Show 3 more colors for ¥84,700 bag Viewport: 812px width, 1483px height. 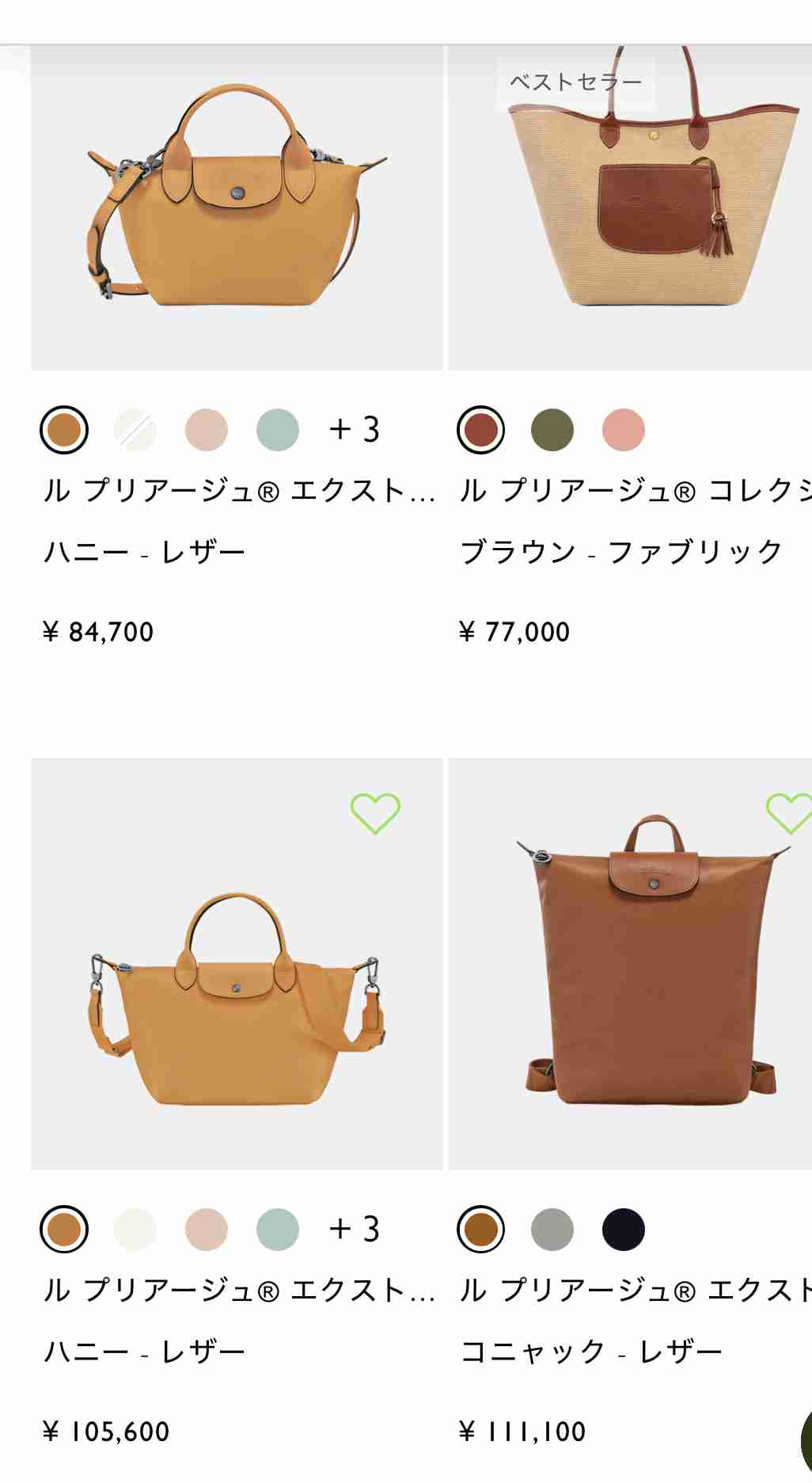pyautogui.click(x=355, y=429)
